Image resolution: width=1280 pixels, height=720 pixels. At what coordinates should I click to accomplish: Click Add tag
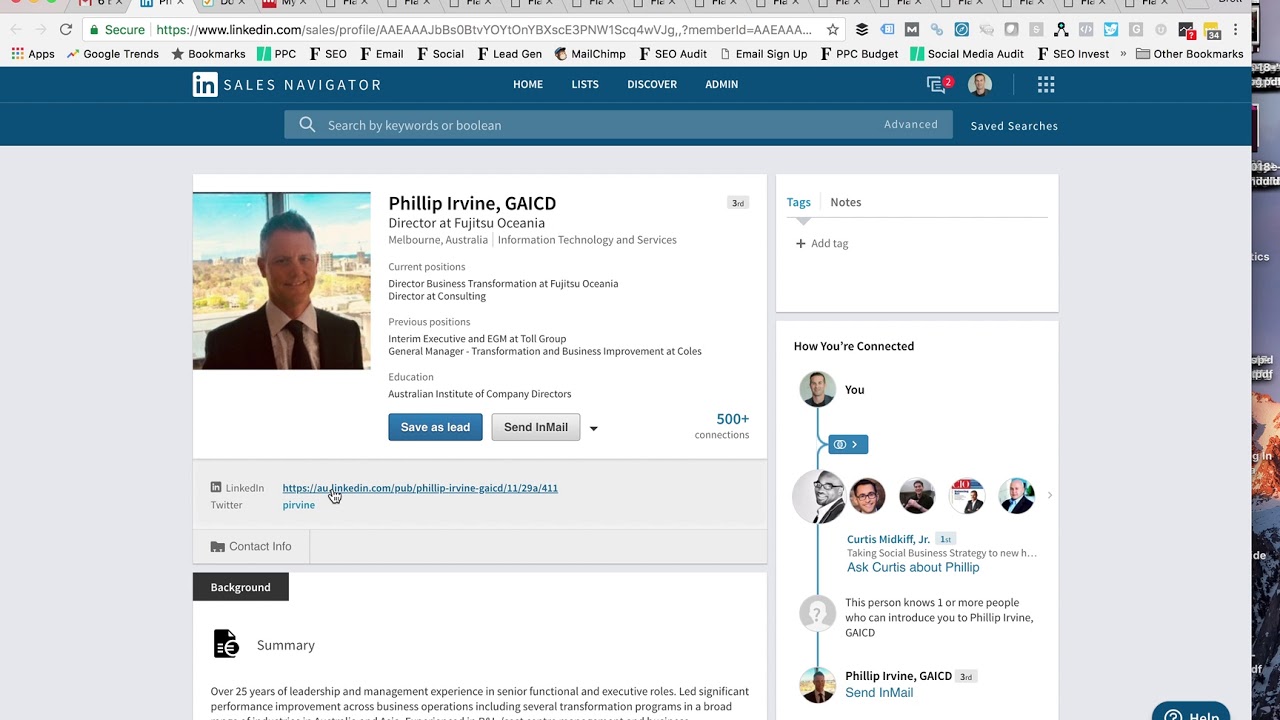[822, 243]
